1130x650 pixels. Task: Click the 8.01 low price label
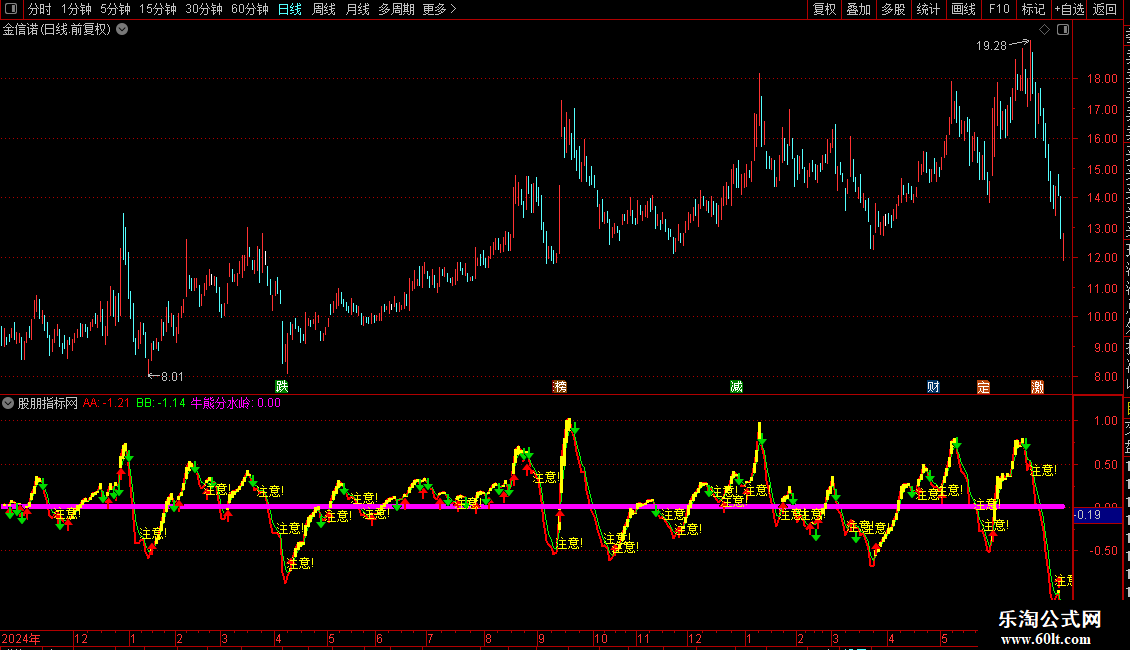pyautogui.click(x=172, y=376)
